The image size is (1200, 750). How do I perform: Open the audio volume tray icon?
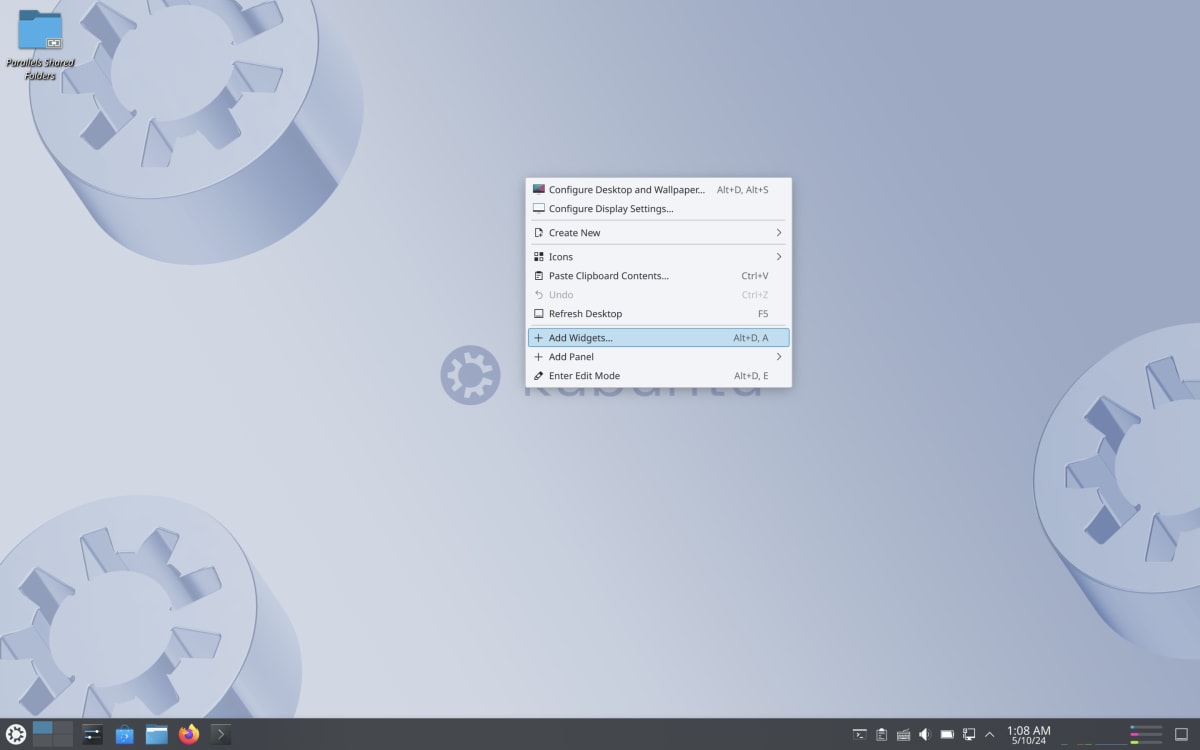click(x=925, y=735)
